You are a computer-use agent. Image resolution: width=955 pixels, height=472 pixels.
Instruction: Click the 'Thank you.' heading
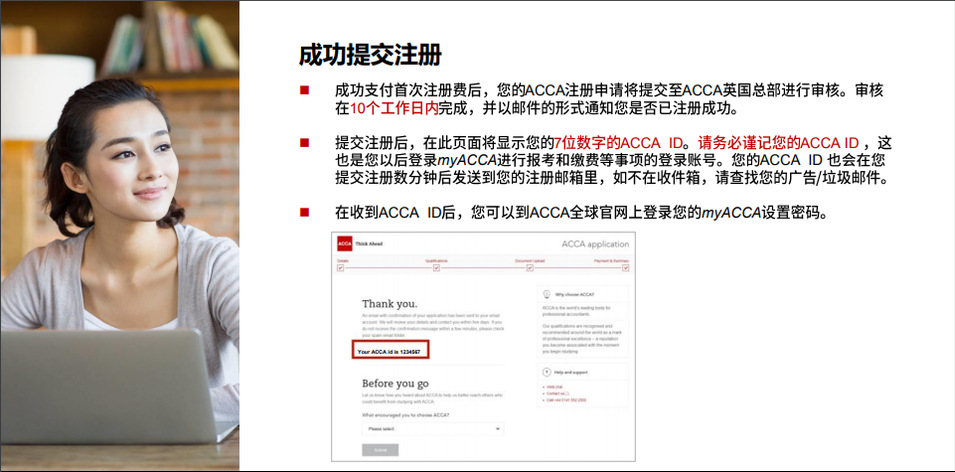click(x=389, y=303)
